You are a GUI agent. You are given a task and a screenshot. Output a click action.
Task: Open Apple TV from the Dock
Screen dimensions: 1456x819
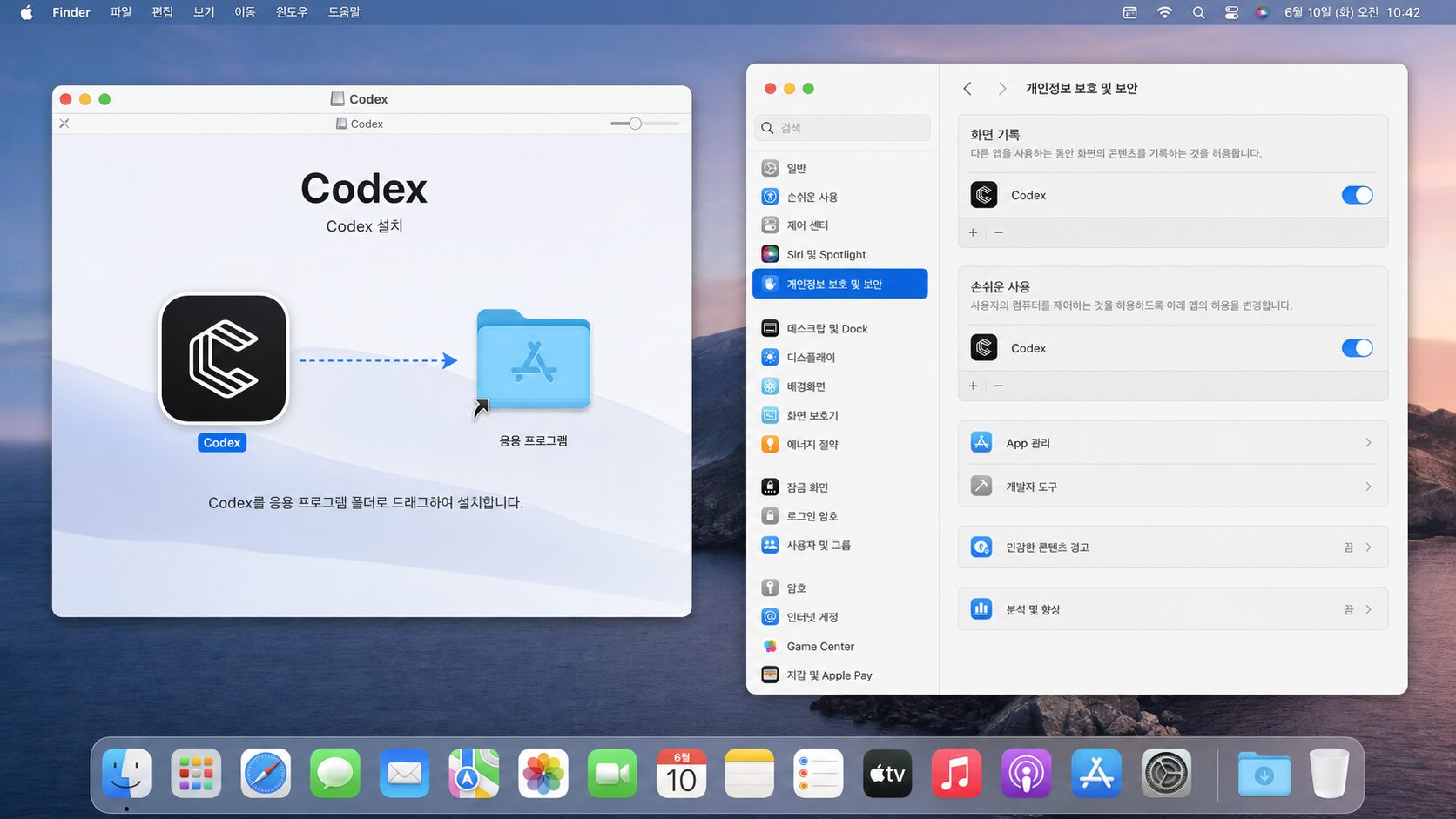point(887,773)
